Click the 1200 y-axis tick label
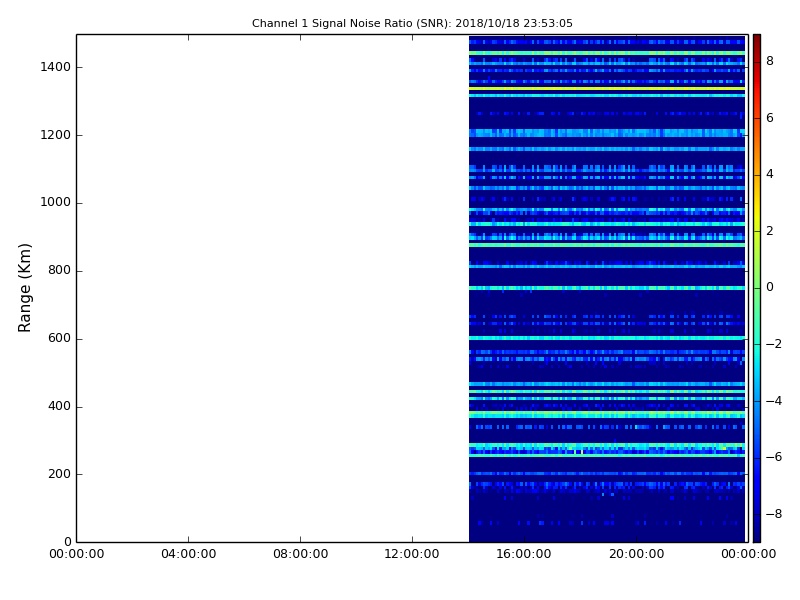The image size is (800, 600). click(x=56, y=135)
